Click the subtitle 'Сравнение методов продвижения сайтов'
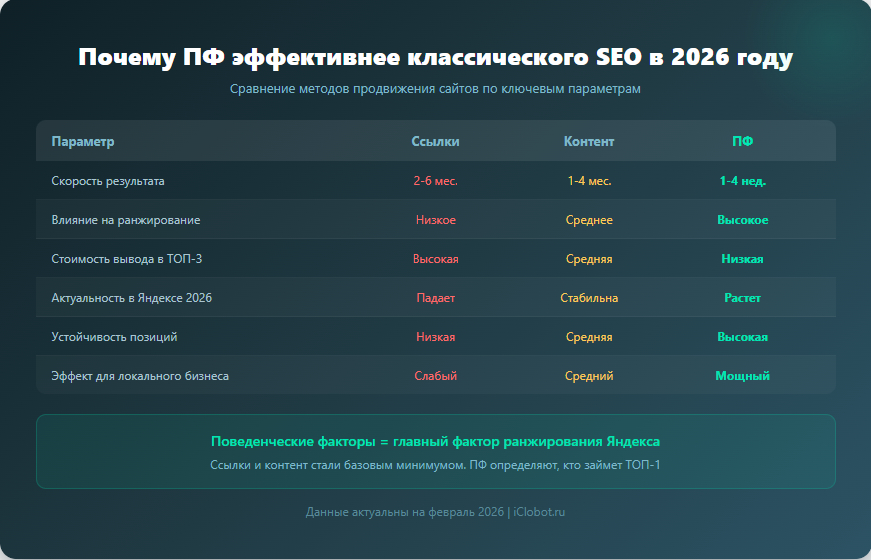This screenshot has height=560, width=871. click(435, 89)
